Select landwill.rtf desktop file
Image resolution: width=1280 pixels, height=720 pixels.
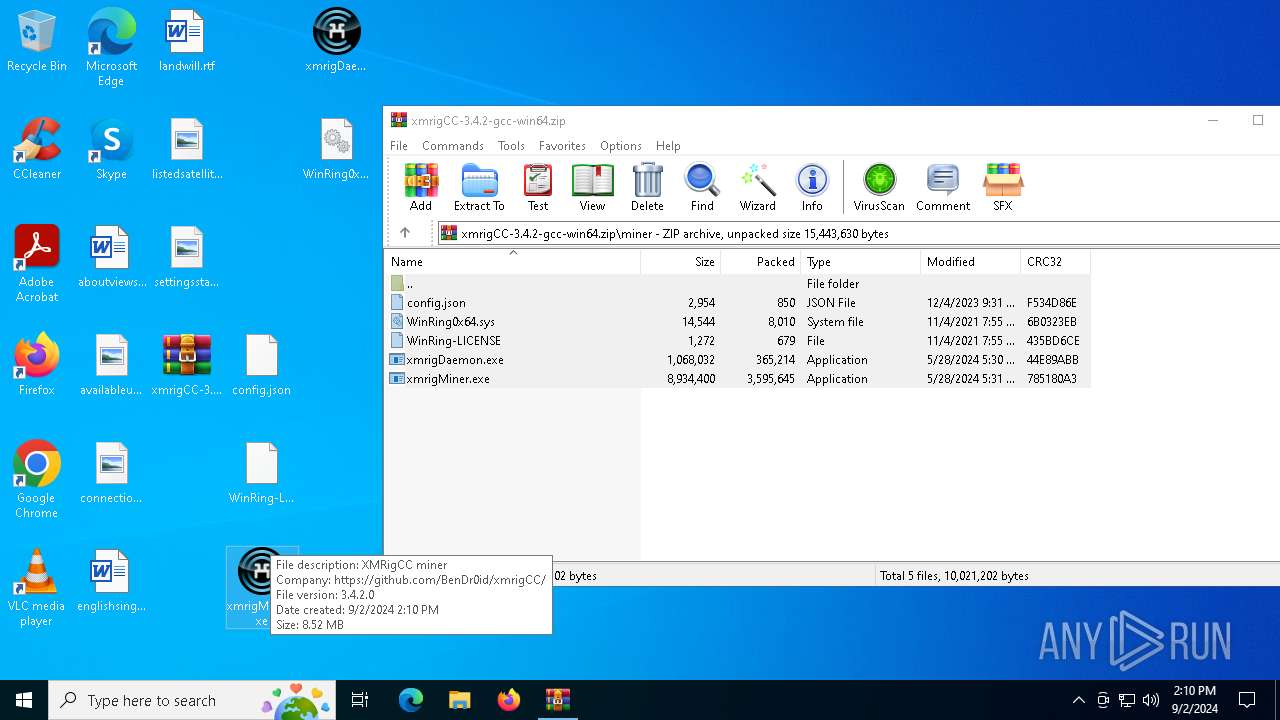tap(187, 42)
